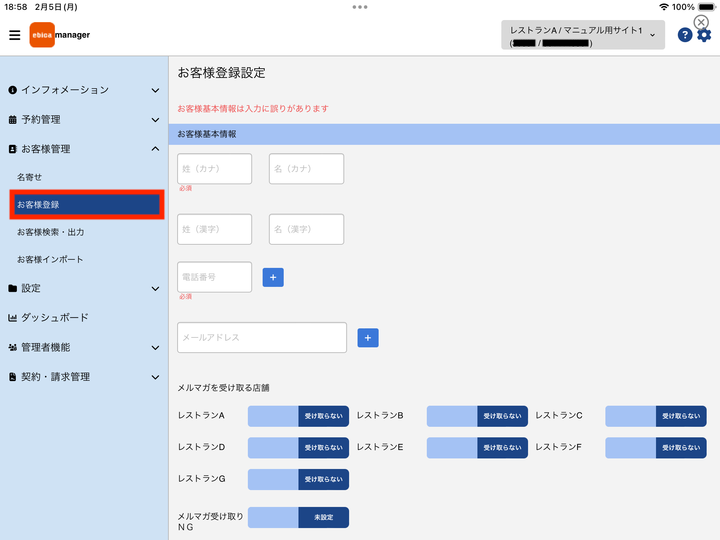Screen dimensions: 720x540
Task: Toggle newsletter for レストランC
Action: pyautogui.click(x=656, y=416)
